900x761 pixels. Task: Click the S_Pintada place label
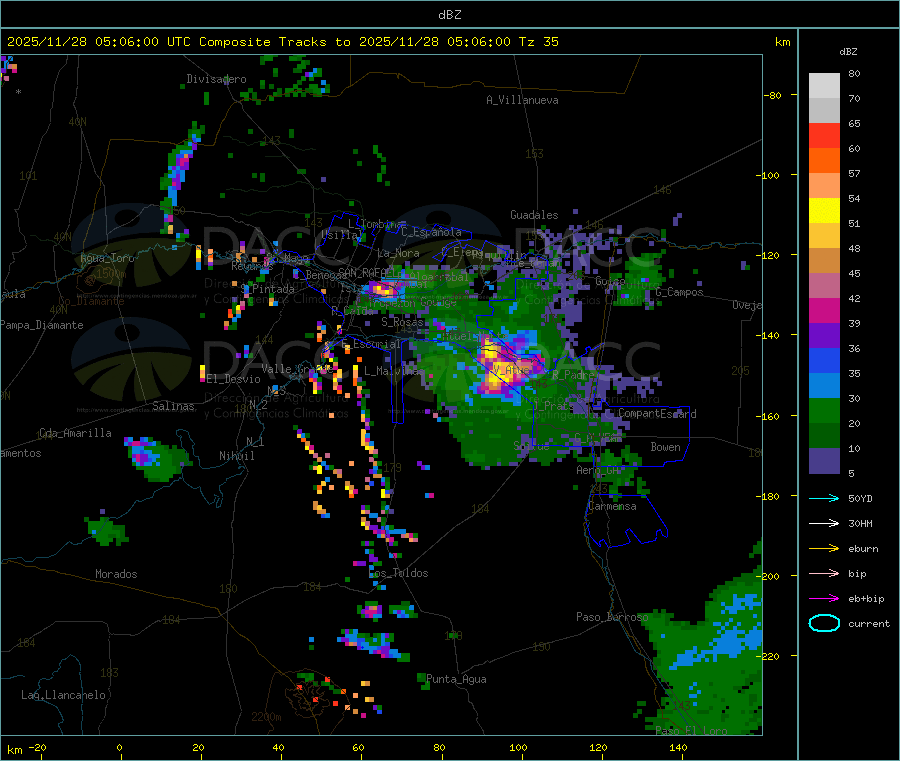267,289
